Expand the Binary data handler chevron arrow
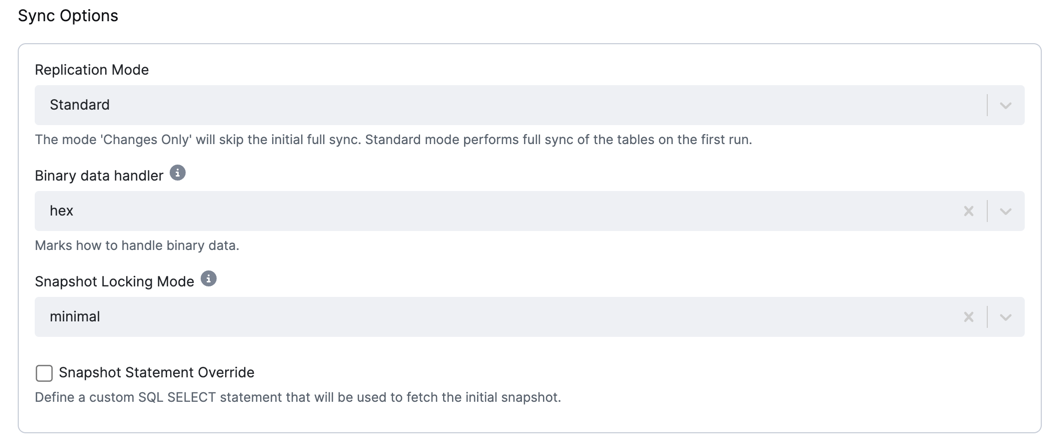Screen dimensions: 1056x443 [x=1005, y=211]
